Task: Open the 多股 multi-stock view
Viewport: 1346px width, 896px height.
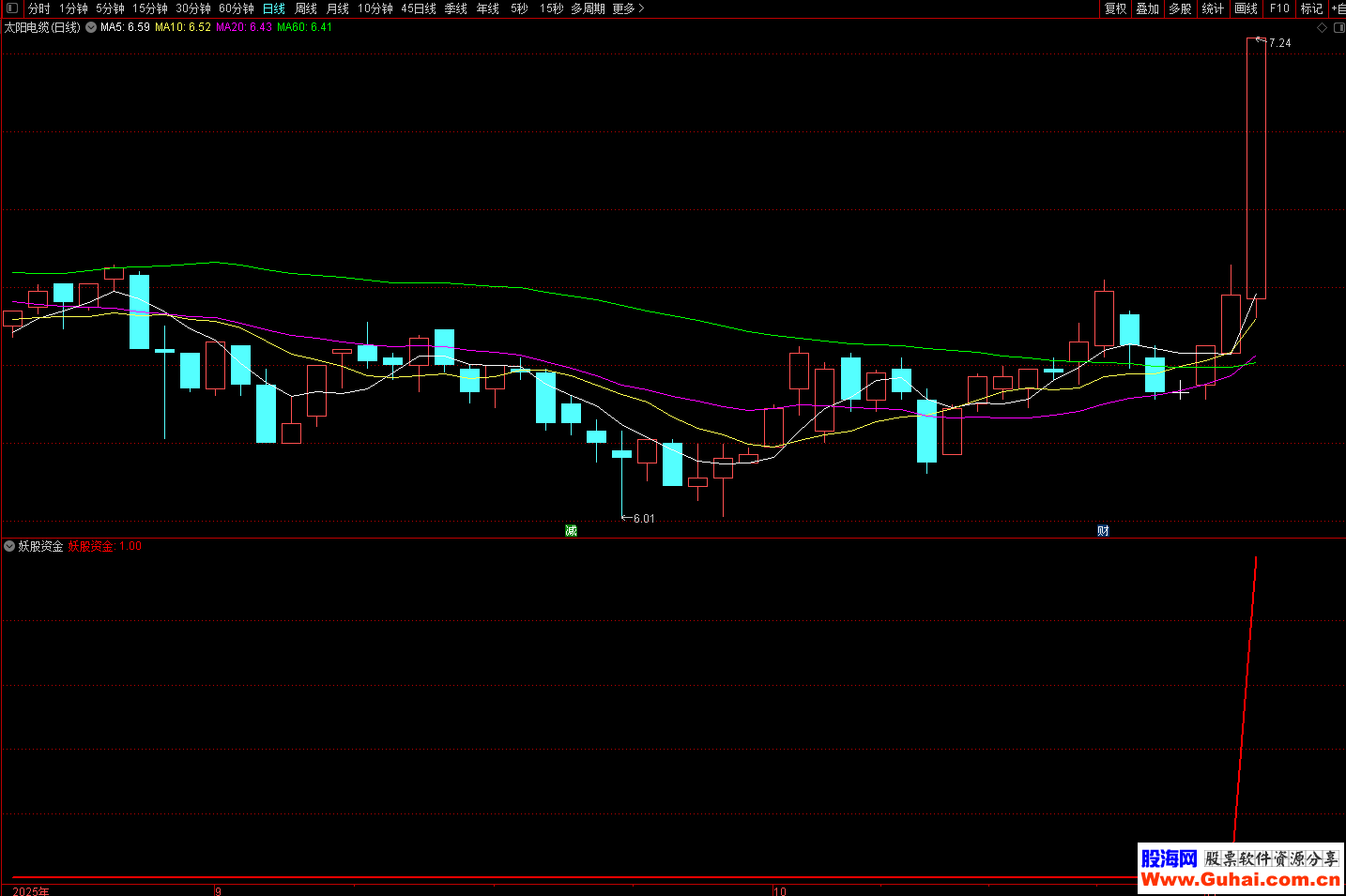Action: coord(1180,8)
